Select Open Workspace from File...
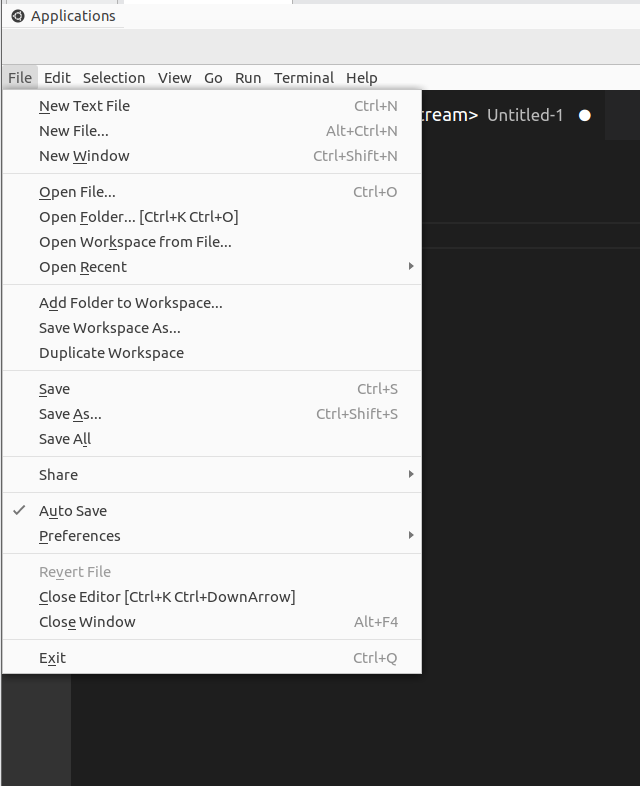The height and width of the screenshot is (786, 640). [135, 242]
